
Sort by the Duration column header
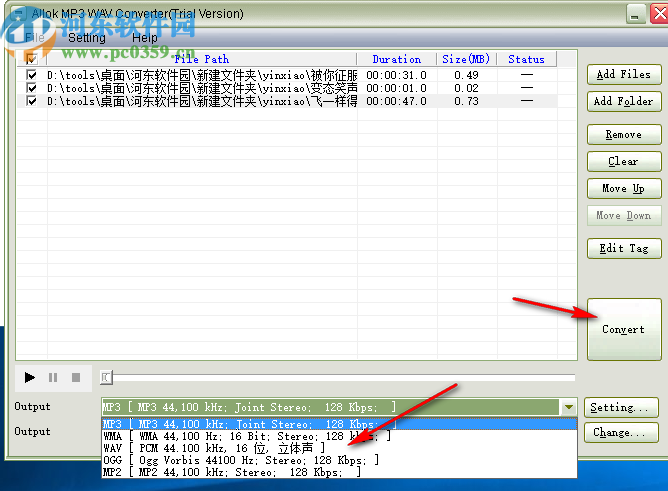click(397, 59)
